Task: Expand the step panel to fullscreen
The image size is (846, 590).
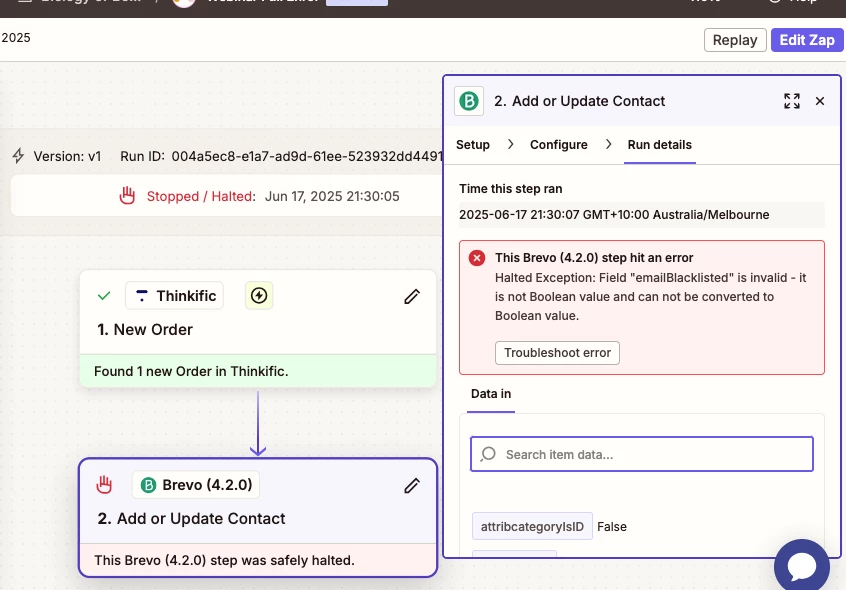Action: [x=792, y=101]
